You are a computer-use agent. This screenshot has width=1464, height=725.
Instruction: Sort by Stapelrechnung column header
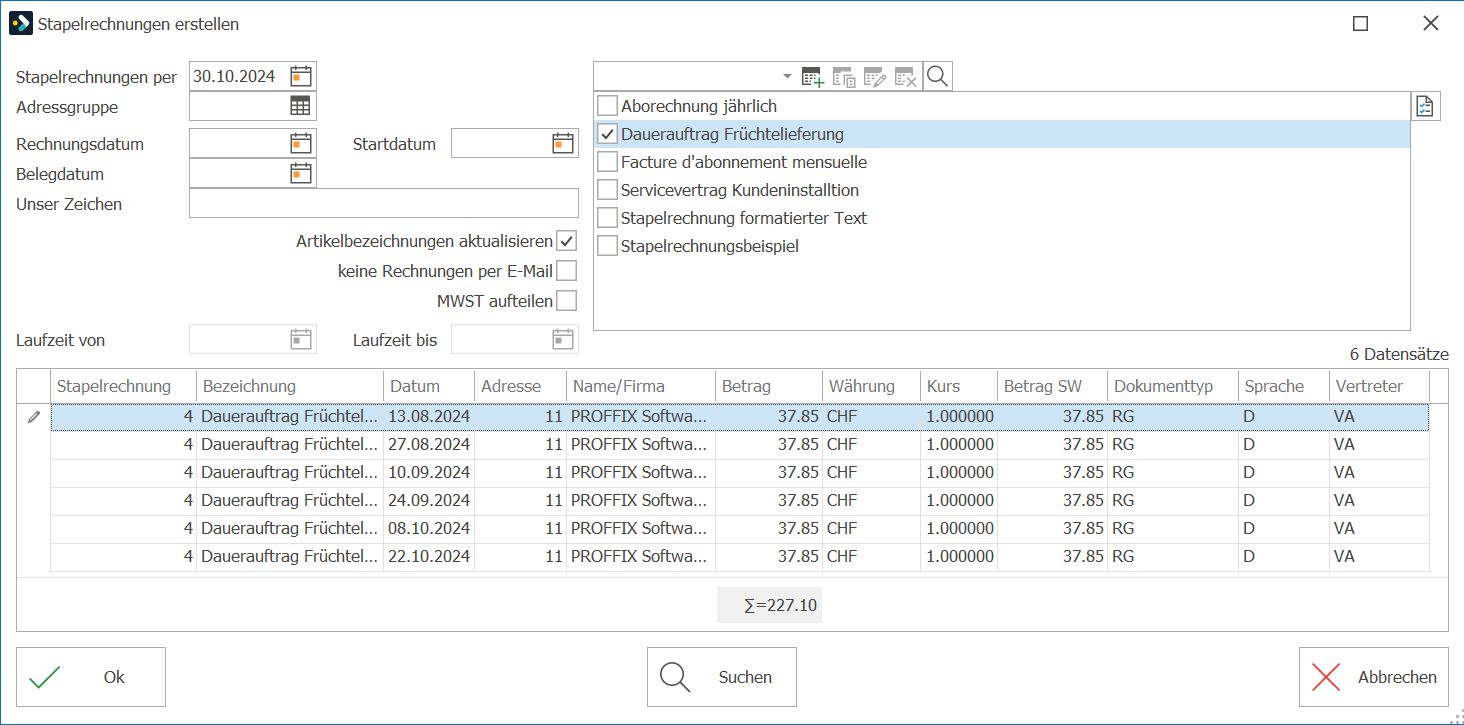click(x=124, y=386)
